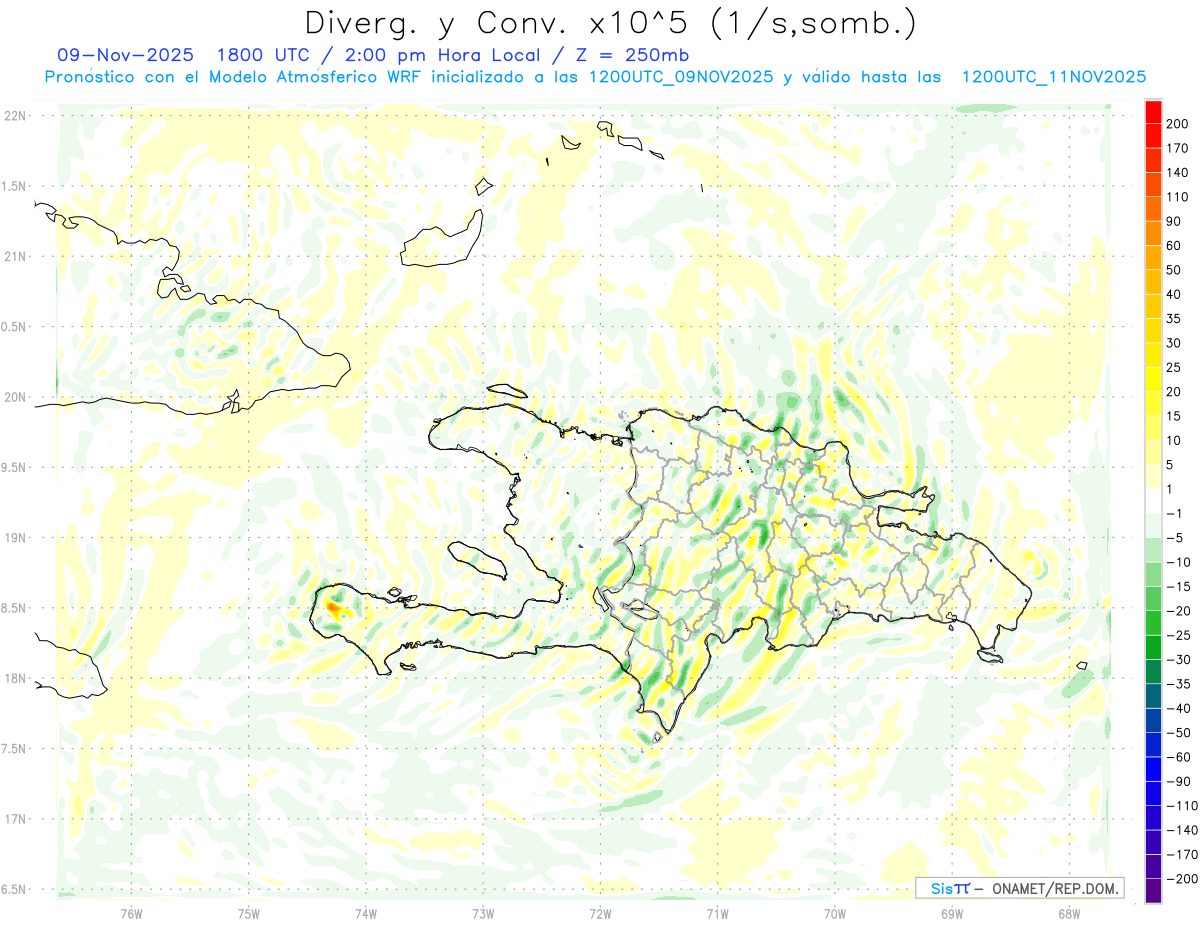Click the '19N' latitude label
This screenshot has height=927, width=1200.
point(14,537)
